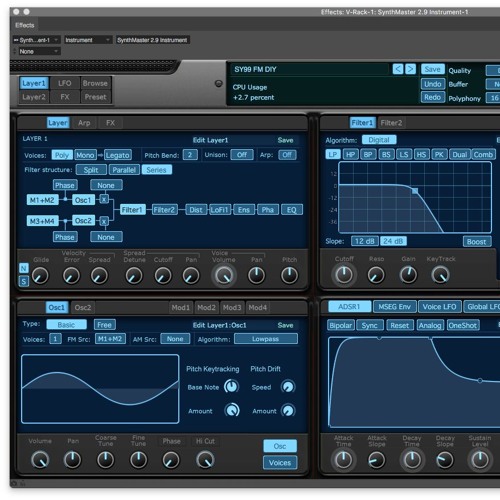Screen dimensions: 500x500
Task: Toggle Legato mode
Action: tap(118, 155)
